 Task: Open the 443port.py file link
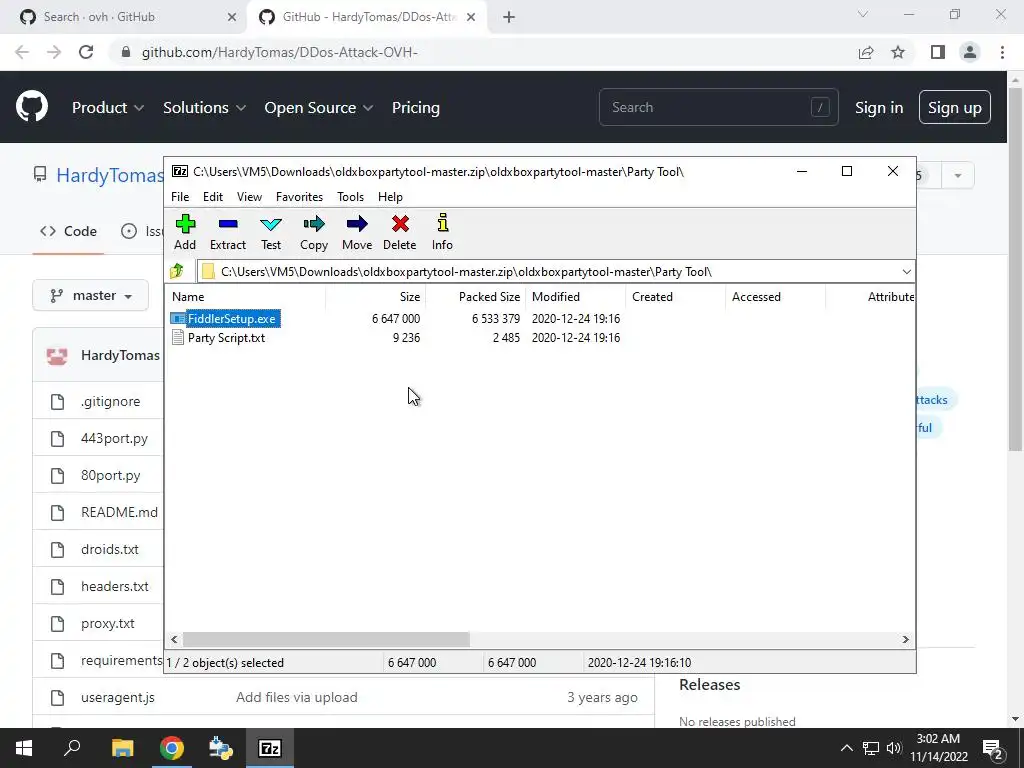click(x=114, y=438)
